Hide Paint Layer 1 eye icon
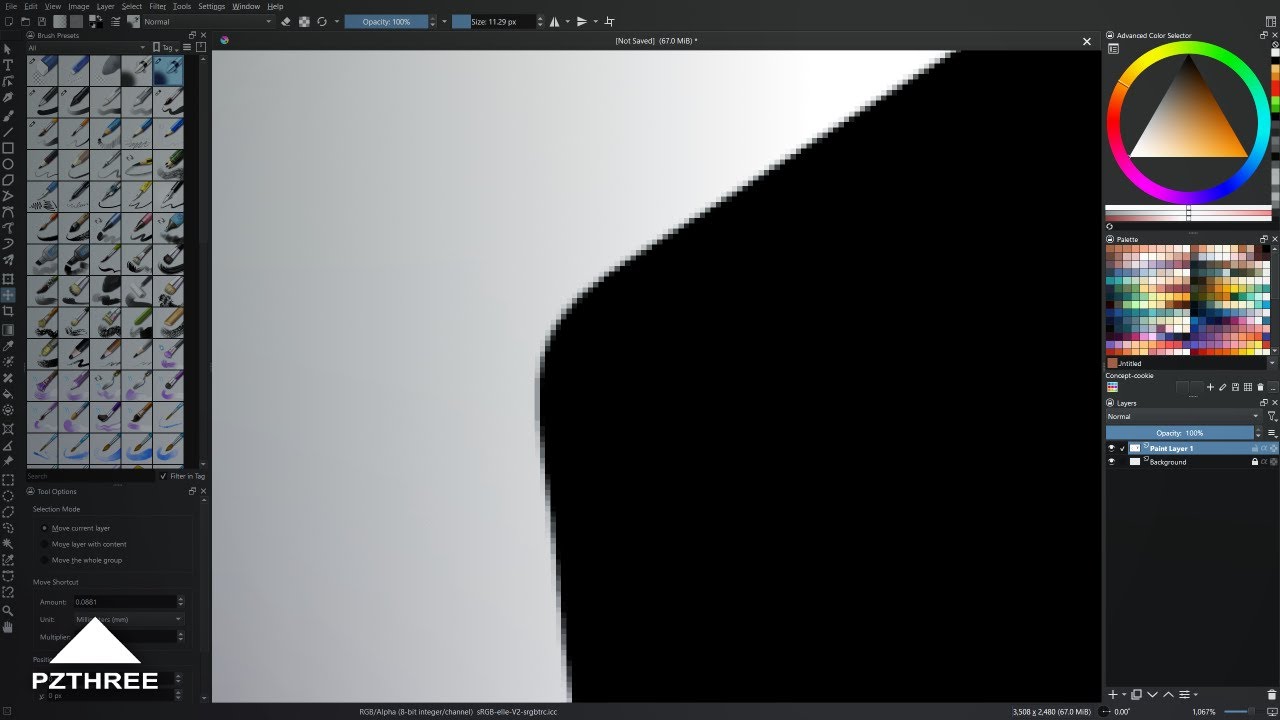This screenshot has height=720, width=1280. [1111, 448]
